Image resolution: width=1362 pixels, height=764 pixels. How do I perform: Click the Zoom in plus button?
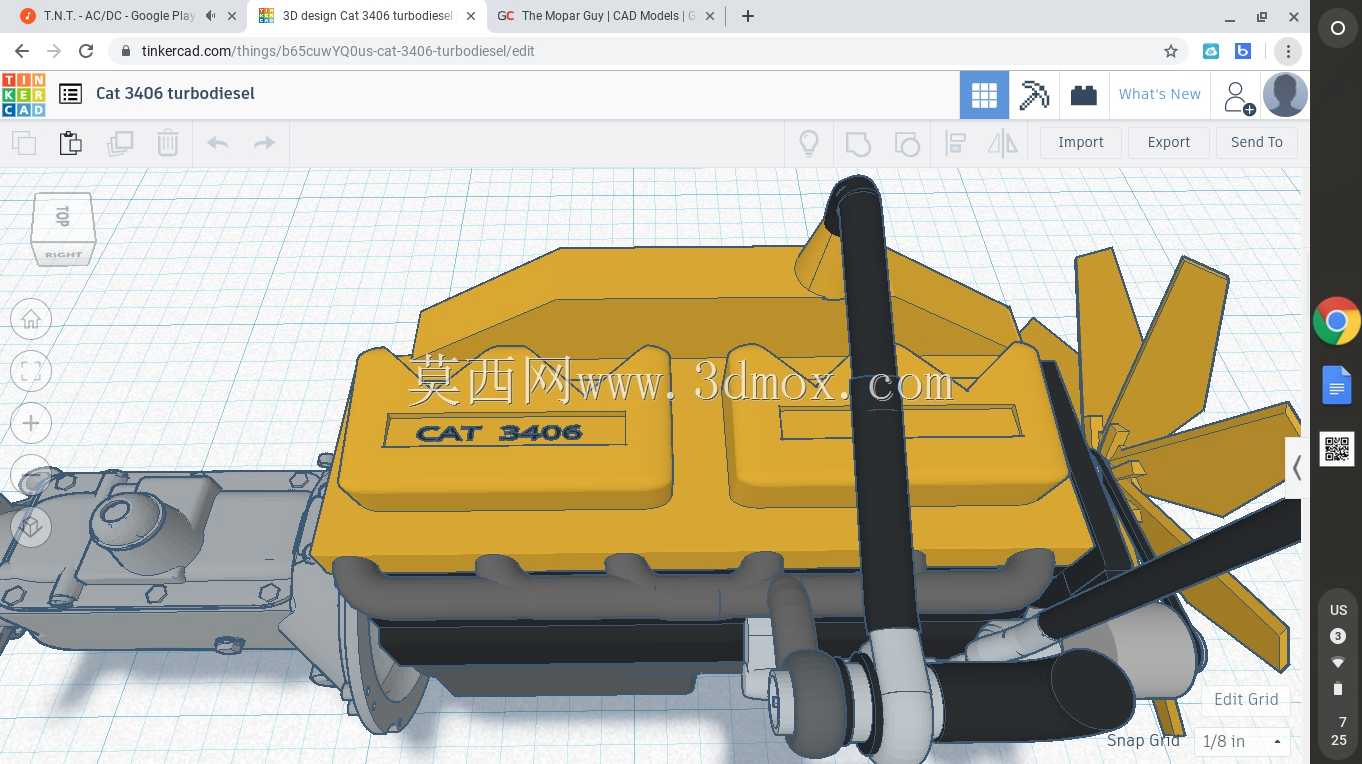pyautogui.click(x=31, y=423)
